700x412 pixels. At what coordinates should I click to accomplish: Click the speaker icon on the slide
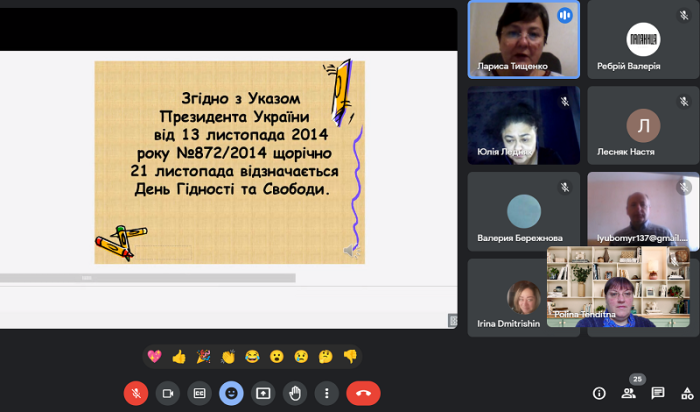tap(351, 250)
